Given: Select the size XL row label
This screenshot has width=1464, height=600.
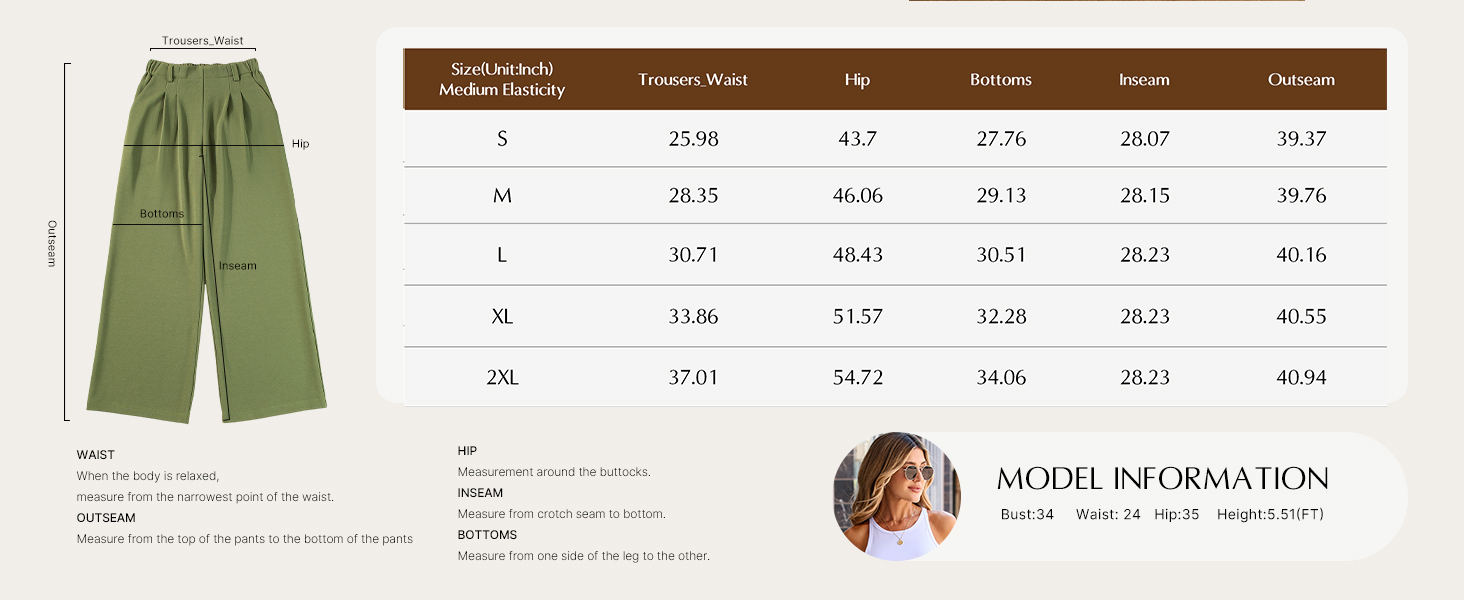Looking at the screenshot, I should 502,317.
